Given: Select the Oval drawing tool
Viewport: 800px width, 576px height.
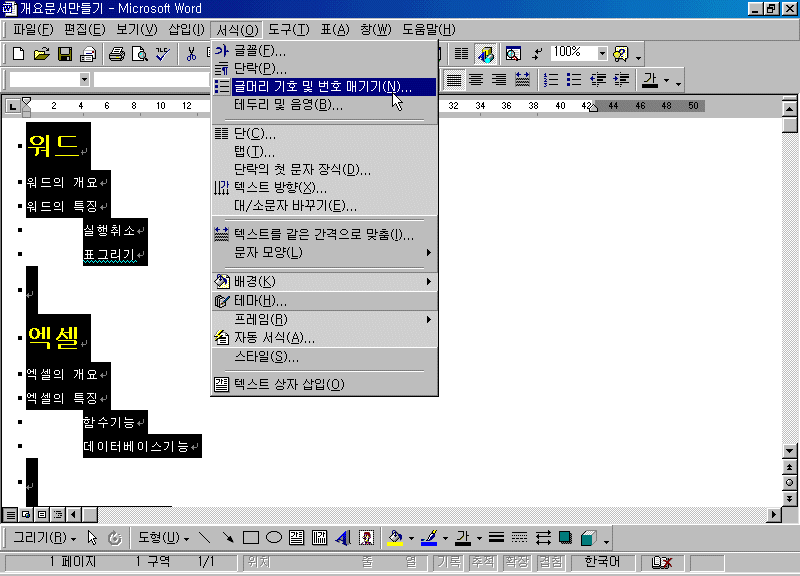Looking at the screenshot, I should click(x=274, y=538).
